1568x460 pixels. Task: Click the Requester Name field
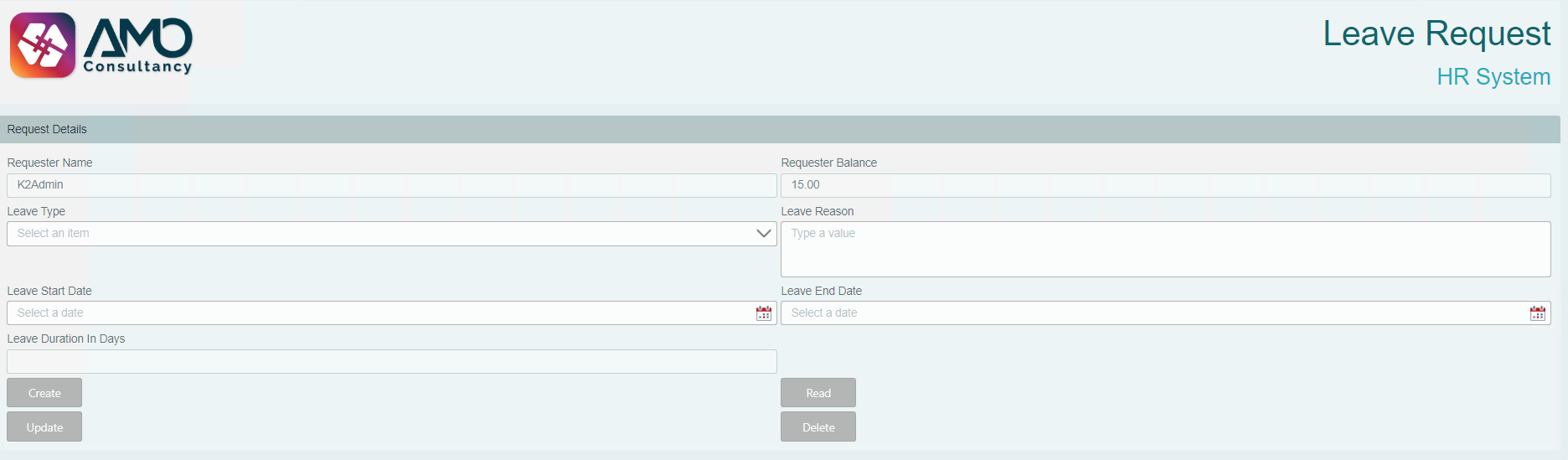392,185
